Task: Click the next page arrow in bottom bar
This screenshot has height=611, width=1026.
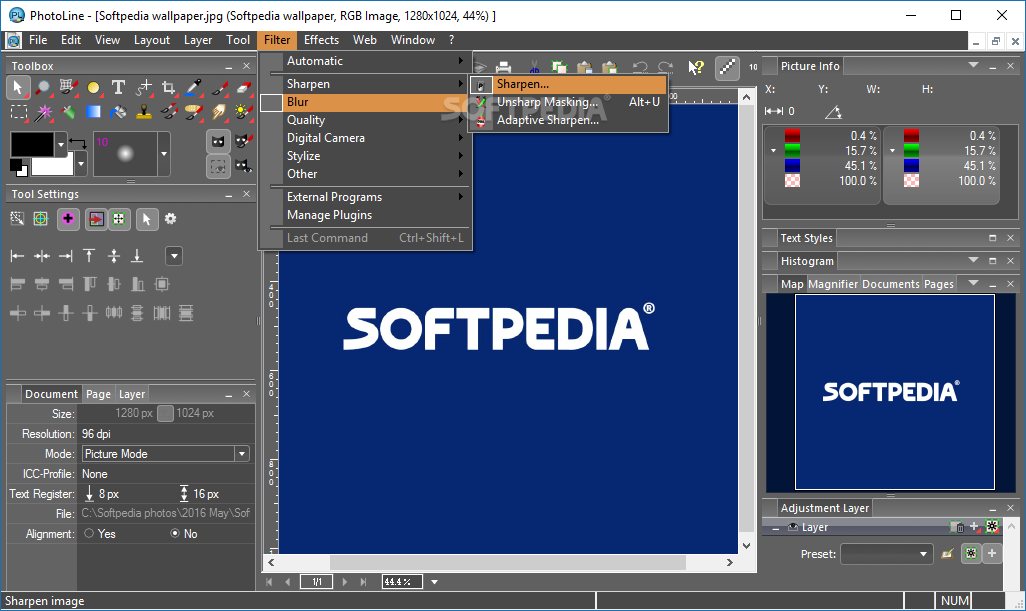Action: point(344,582)
